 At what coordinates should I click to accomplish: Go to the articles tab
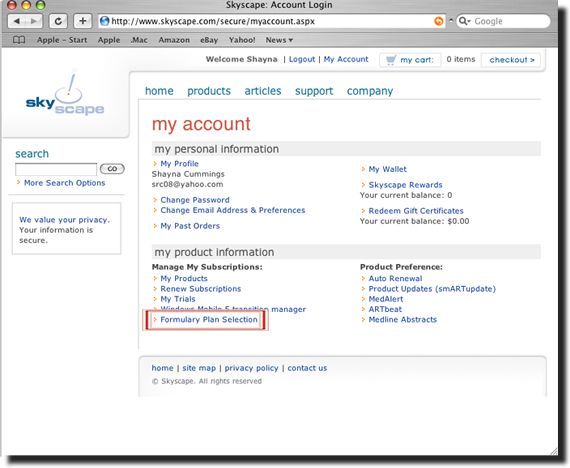[263, 91]
